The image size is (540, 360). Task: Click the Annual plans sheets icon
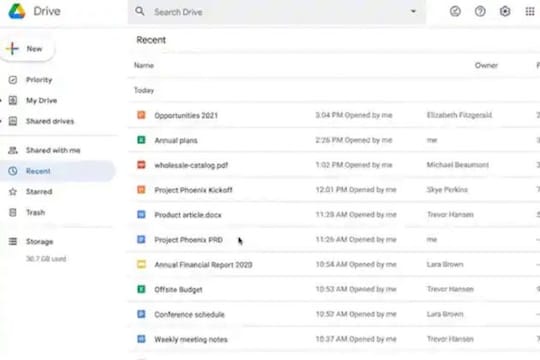click(x=141, y=140)
